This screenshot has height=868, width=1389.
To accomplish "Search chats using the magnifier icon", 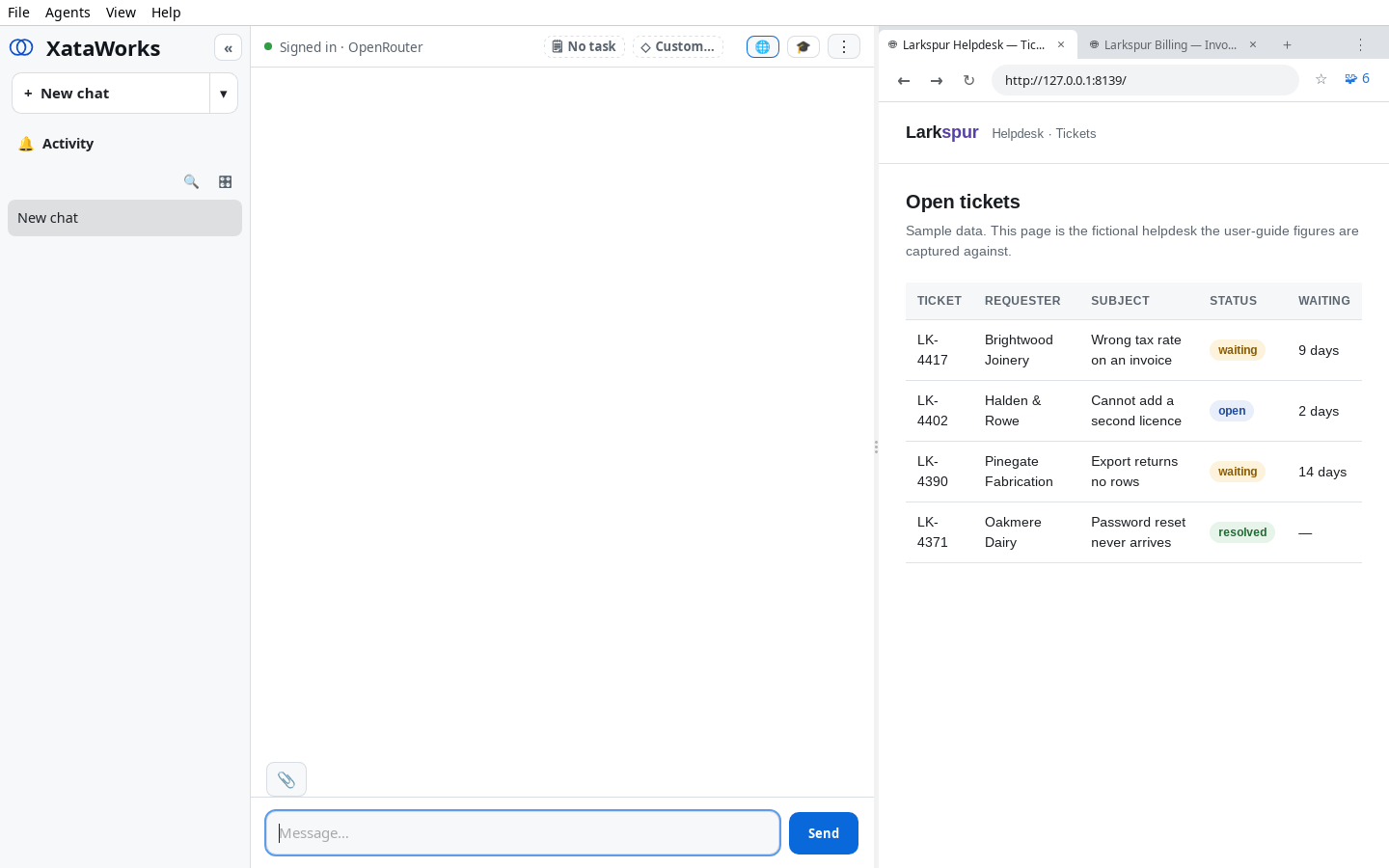I will tap(191, 181).
